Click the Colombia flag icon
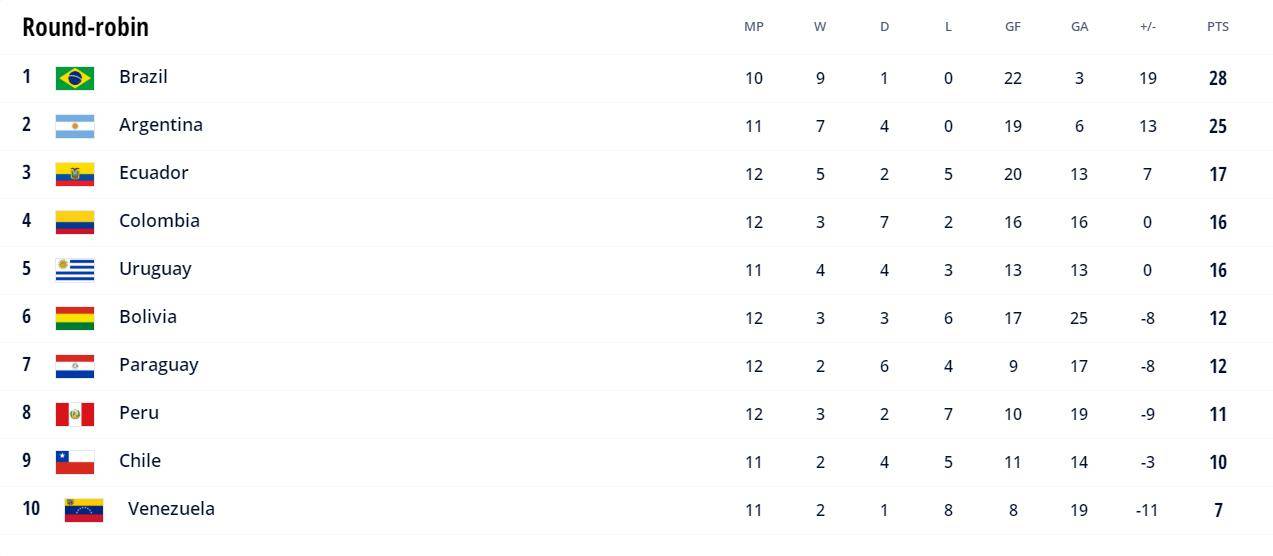 (x=75, y=222)
